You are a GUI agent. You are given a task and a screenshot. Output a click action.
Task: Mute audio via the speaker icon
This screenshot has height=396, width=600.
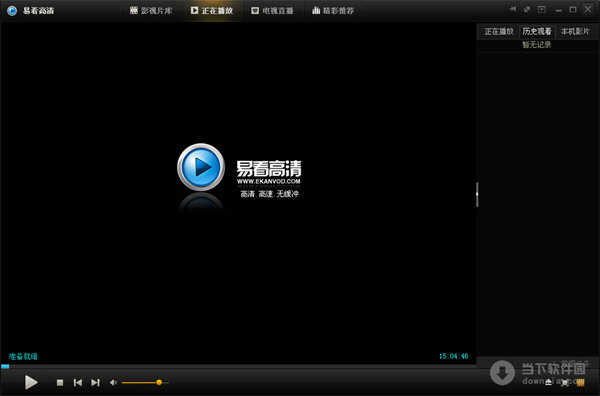click(113, 382)
